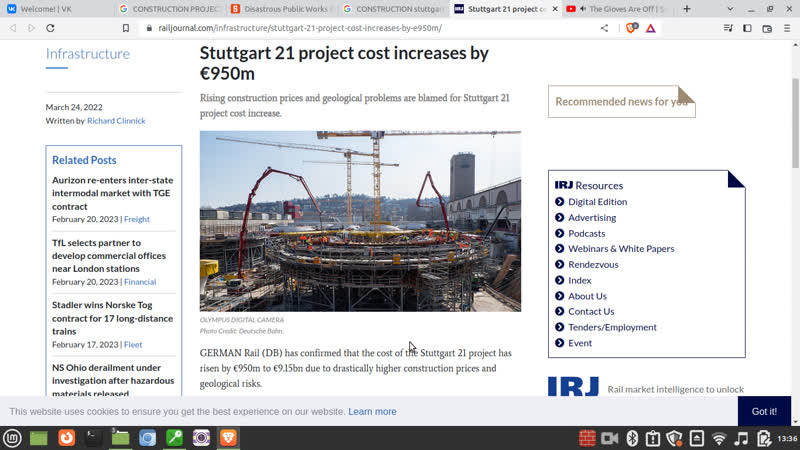Open author Richard Clinnick's page
Screen dimensions: 800x450
[116, 121]
